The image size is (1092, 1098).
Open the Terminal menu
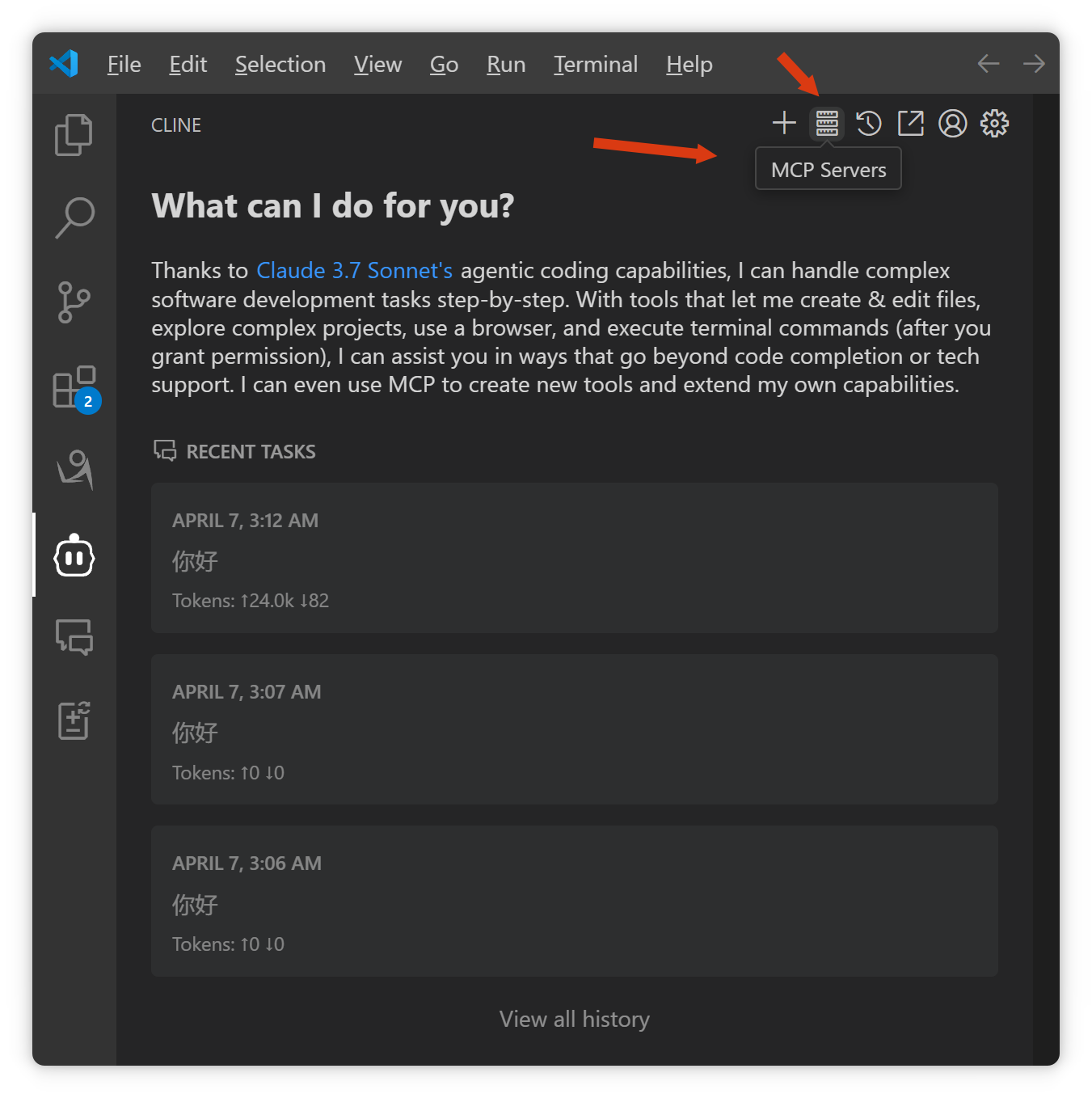click(x=595, y=65)
